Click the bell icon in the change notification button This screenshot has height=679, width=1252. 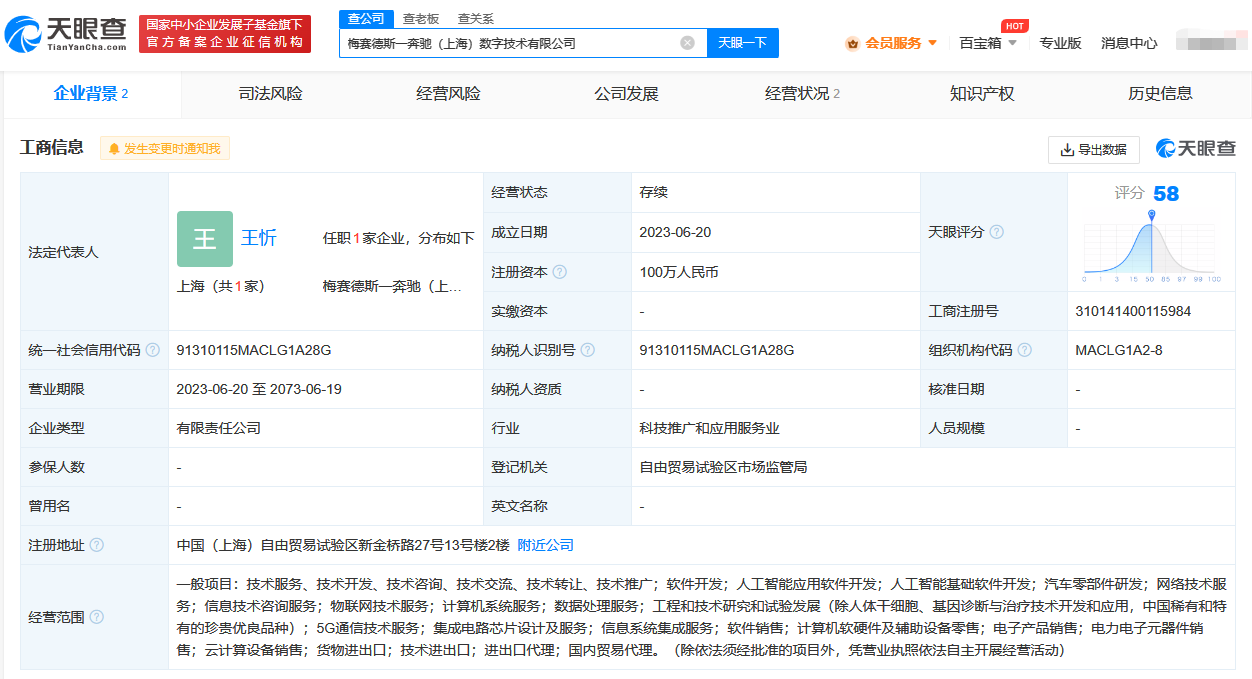click(x=114, y=149)
